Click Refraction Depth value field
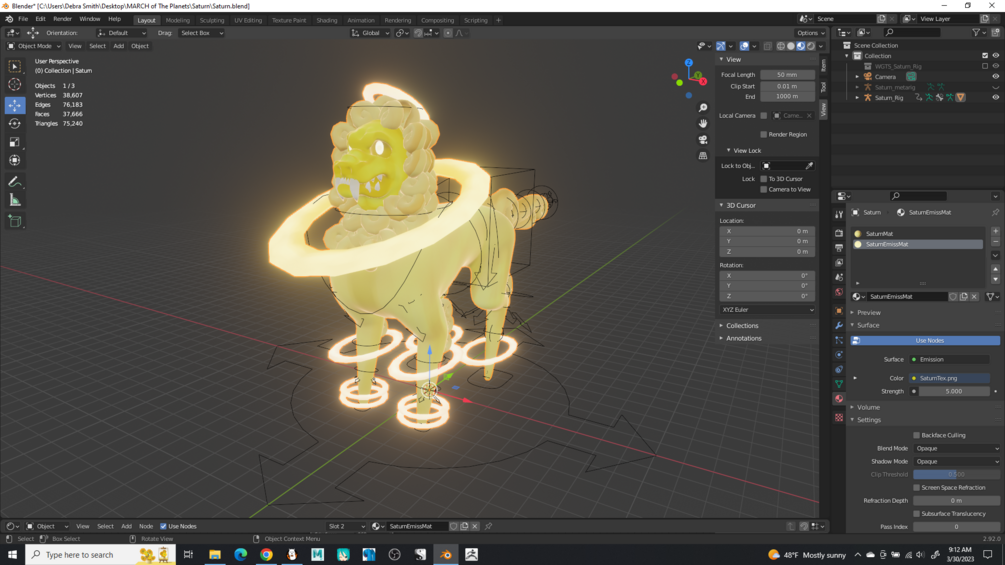Viewport: 1005px width, 565px height. [956, 501]
